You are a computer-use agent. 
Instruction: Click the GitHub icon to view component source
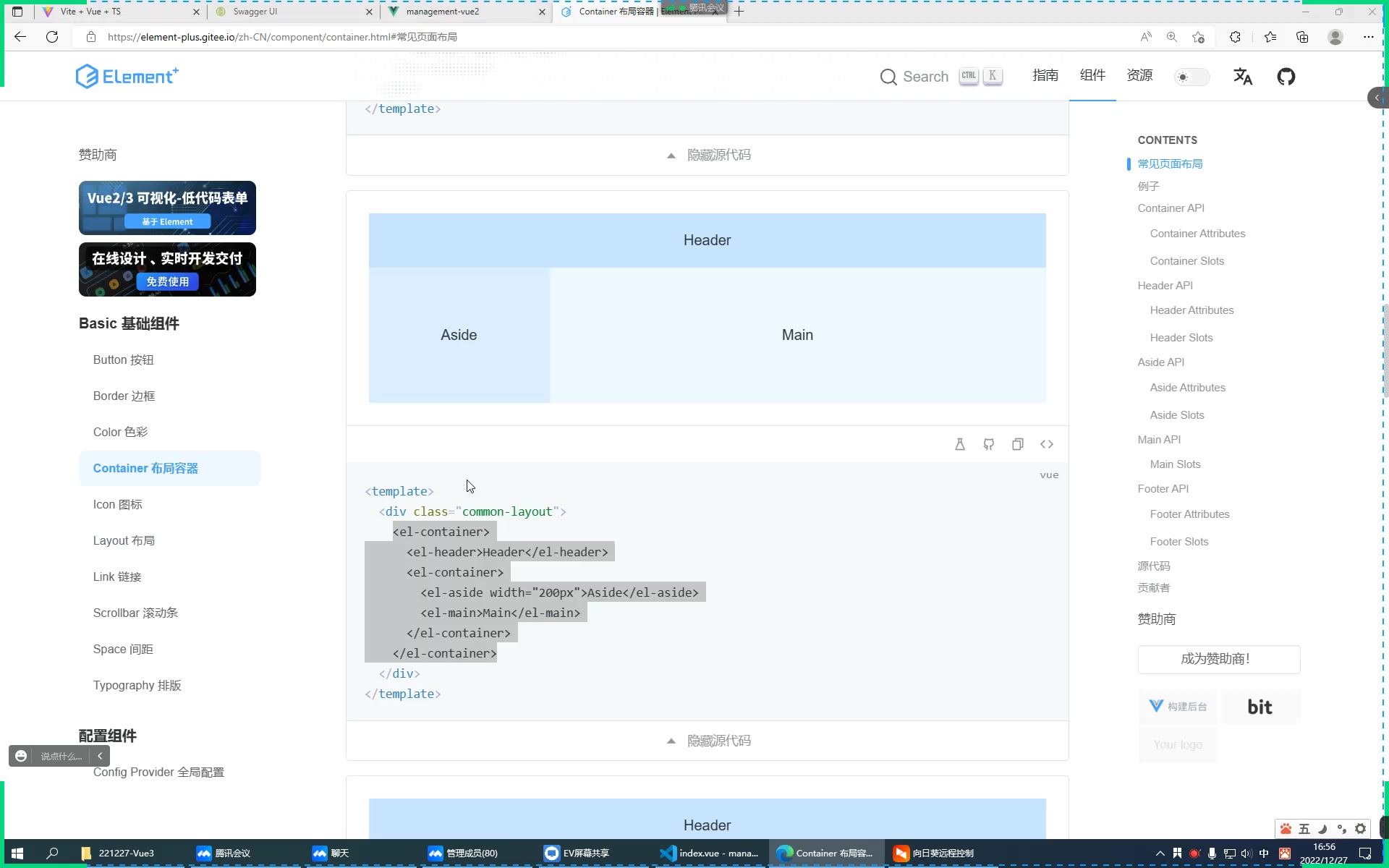point(989,443)
